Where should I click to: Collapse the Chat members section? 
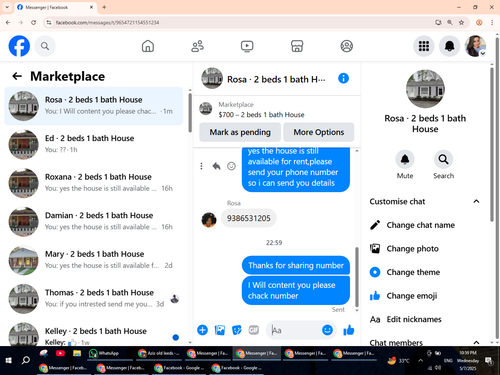(476, 342)
